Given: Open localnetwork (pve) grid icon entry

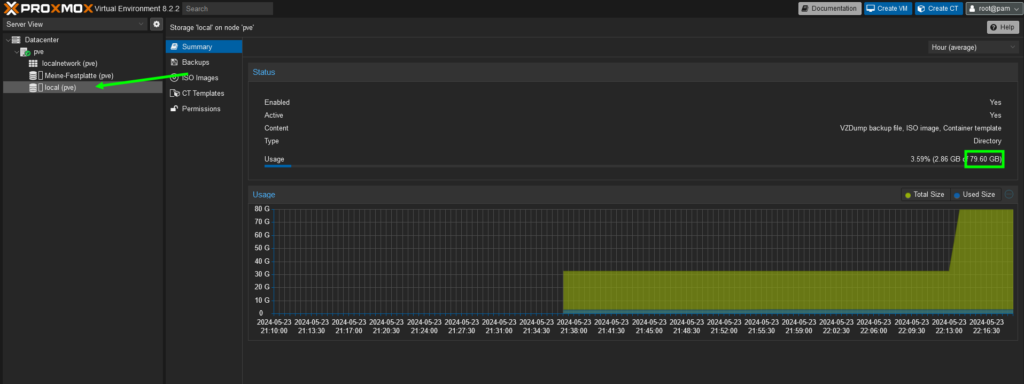Looking at the screenshot, I should [33, 63].
